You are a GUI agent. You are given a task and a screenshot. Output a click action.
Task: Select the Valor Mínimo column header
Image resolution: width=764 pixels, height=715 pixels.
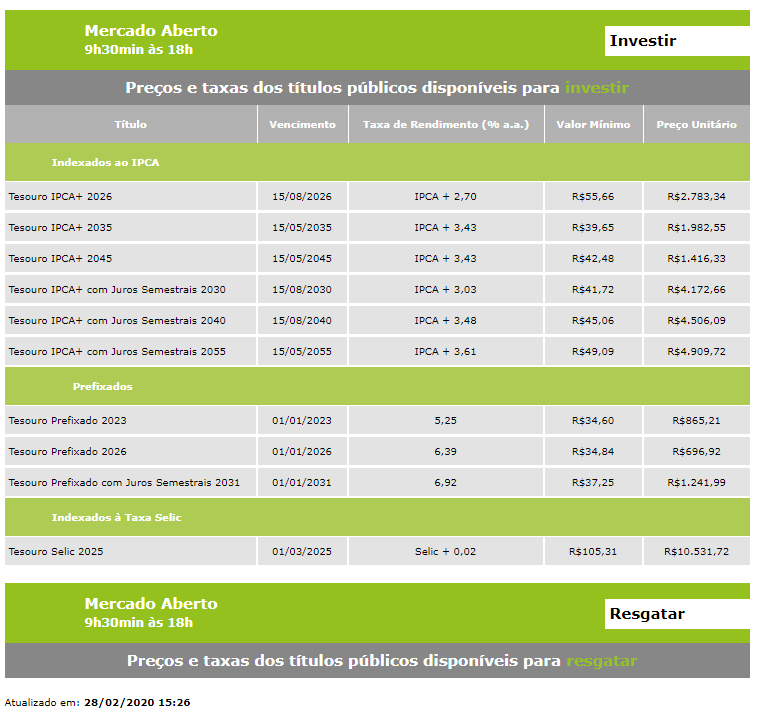(593, 125)
